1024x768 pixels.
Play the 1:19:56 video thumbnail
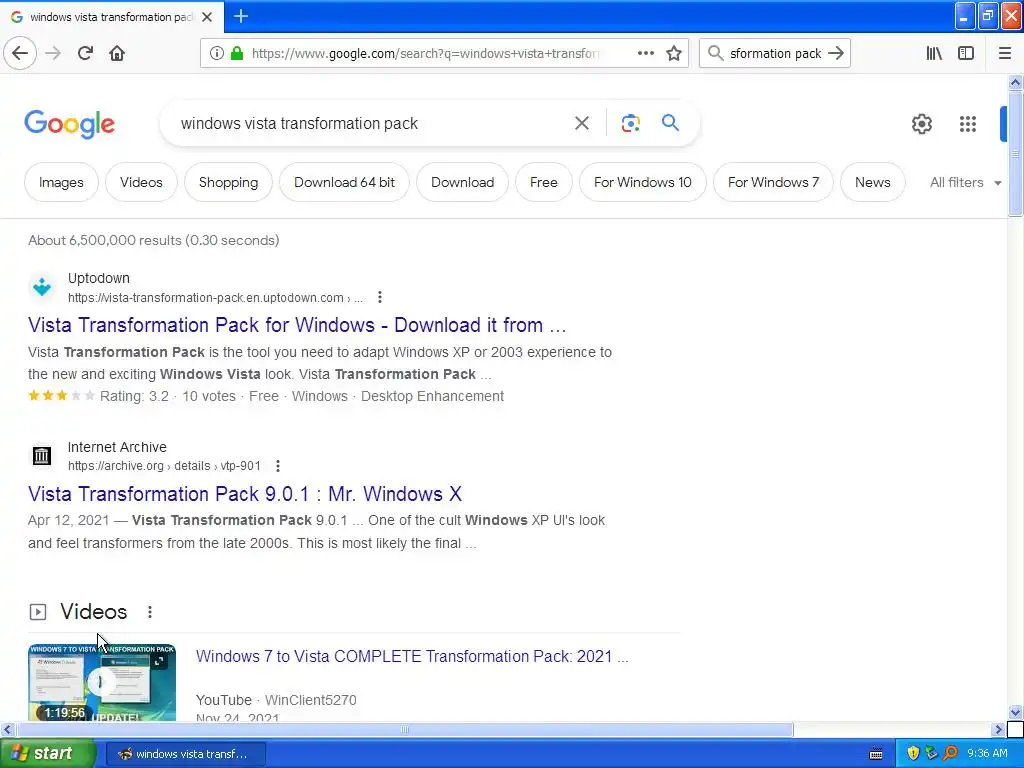102,682
